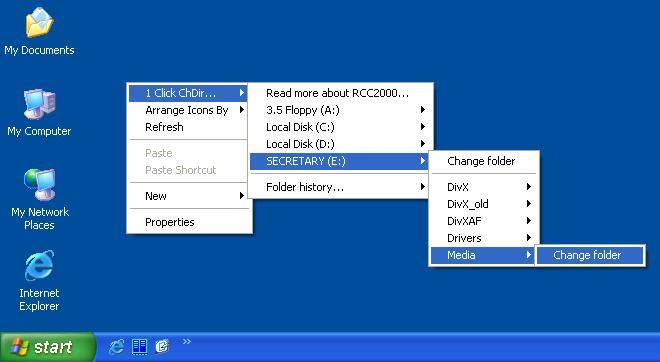Open the Start menu
Screen dimensions: 660x362
pos(48,347)
